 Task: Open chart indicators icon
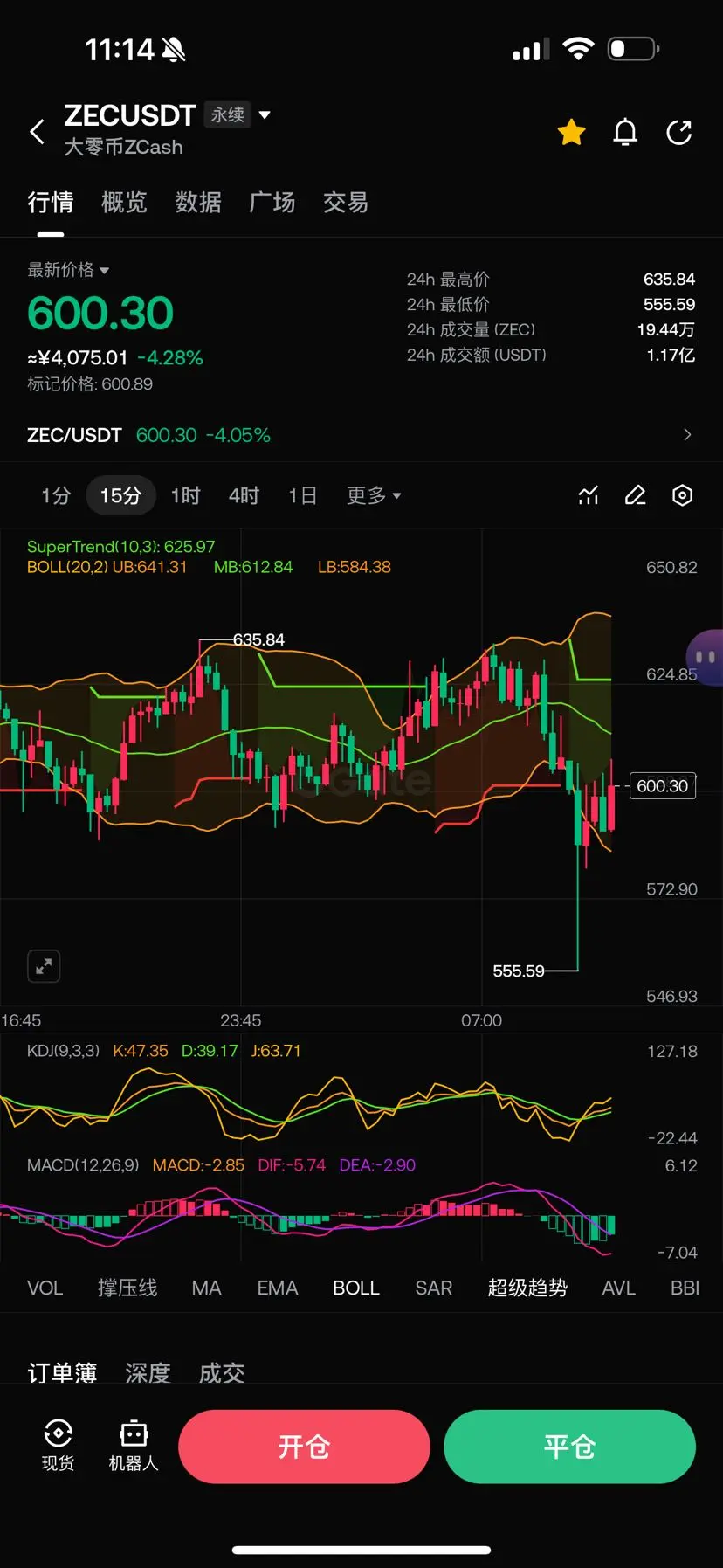click(589, 495)
